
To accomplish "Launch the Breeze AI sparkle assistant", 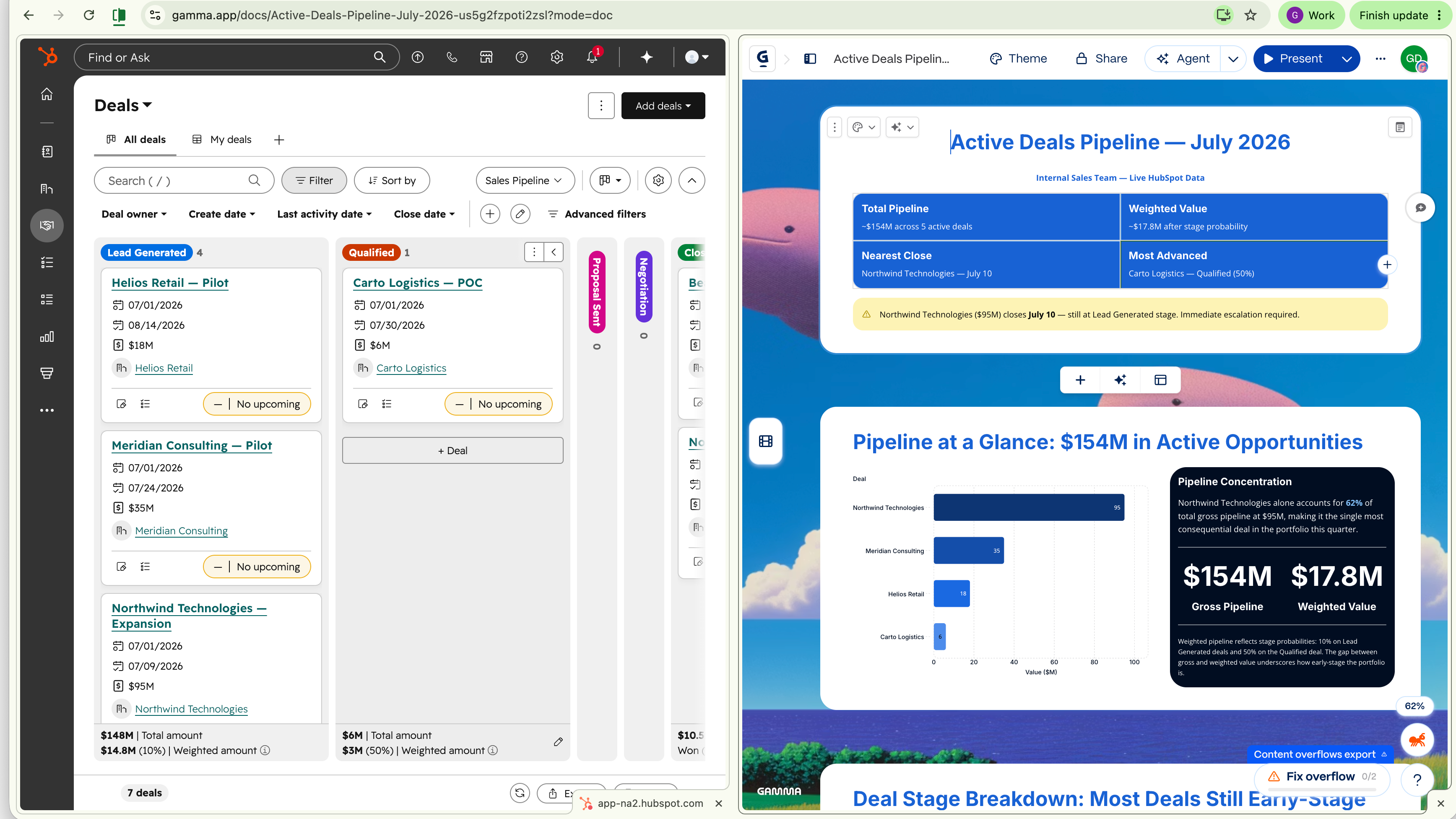I will [647, 57].
